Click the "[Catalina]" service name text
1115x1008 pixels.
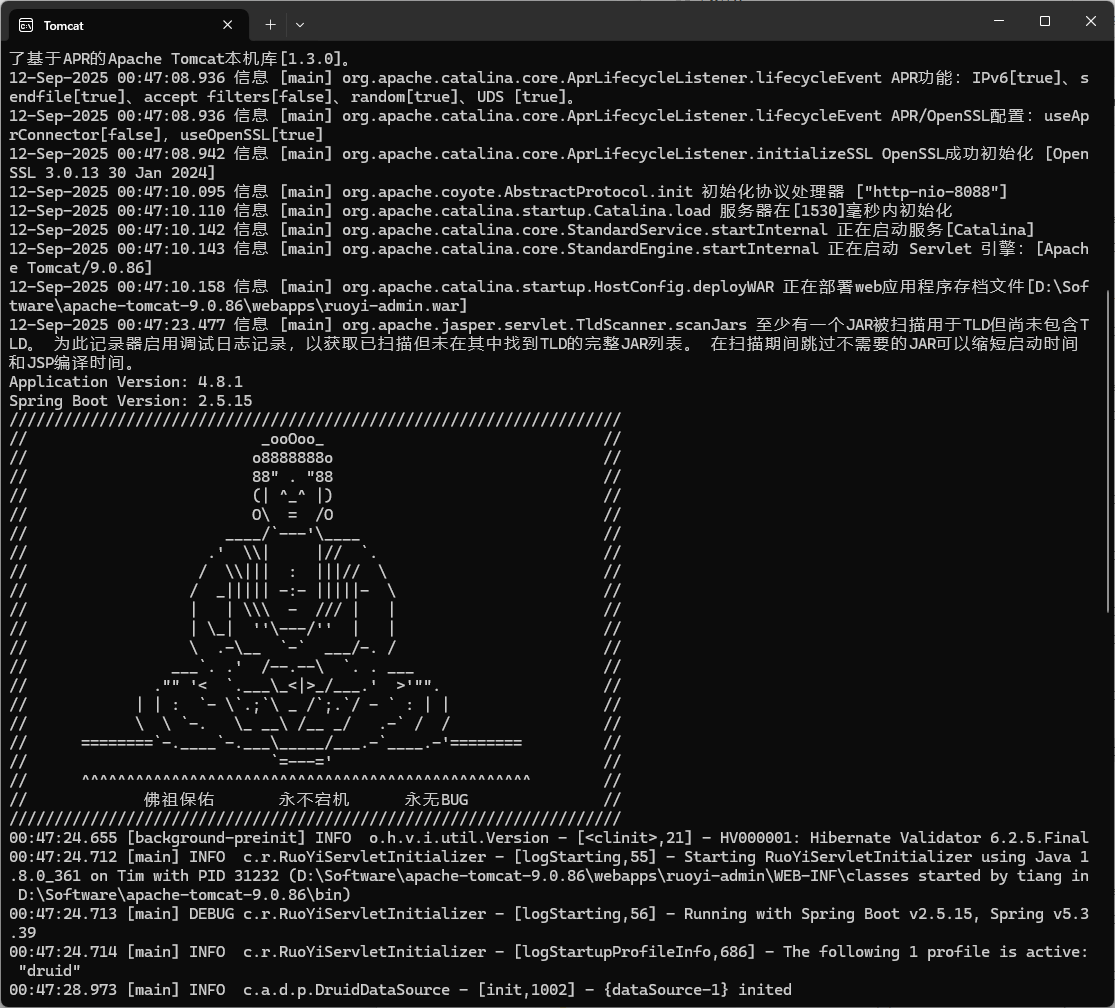[x=989, y=230]
